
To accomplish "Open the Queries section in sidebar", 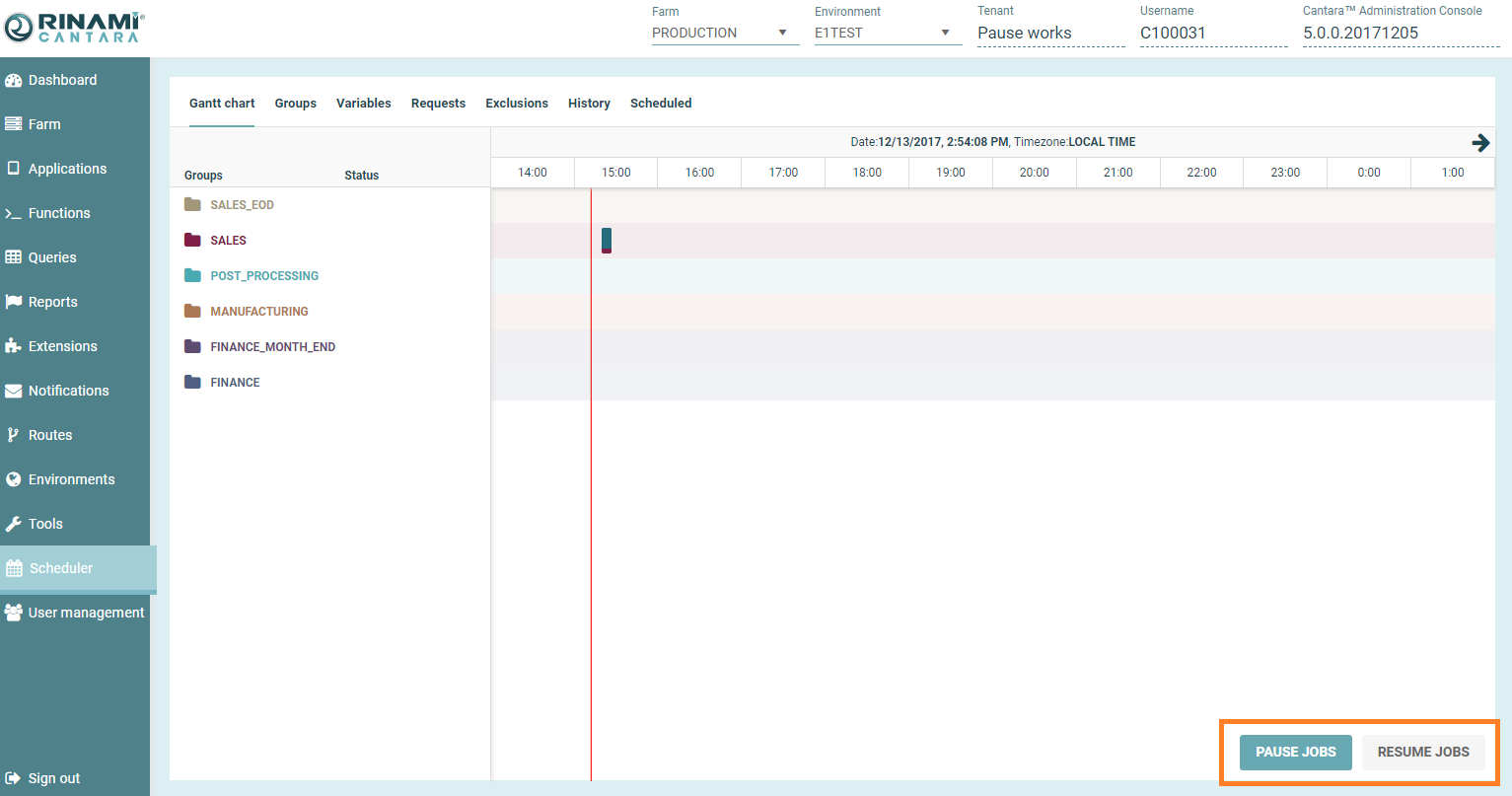I will pyautogui.click(x=52, y=257).
